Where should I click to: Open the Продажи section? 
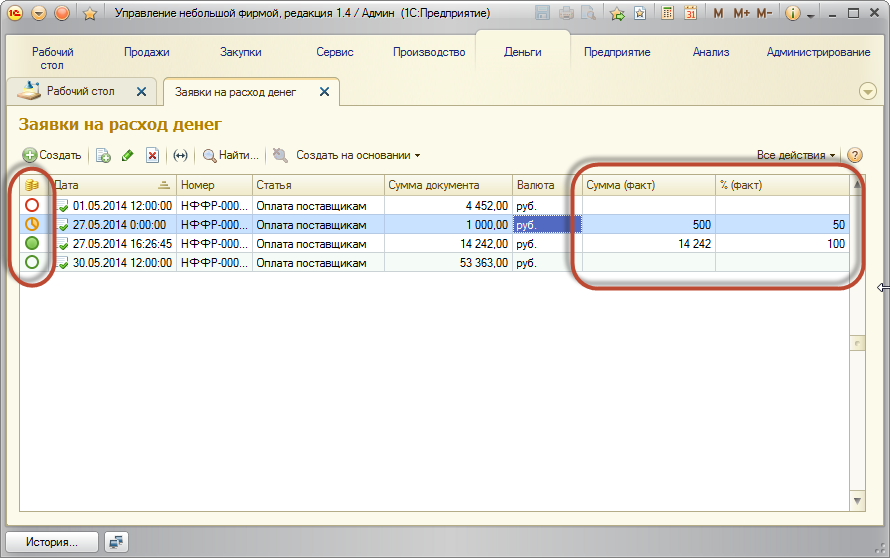(147, 52)
